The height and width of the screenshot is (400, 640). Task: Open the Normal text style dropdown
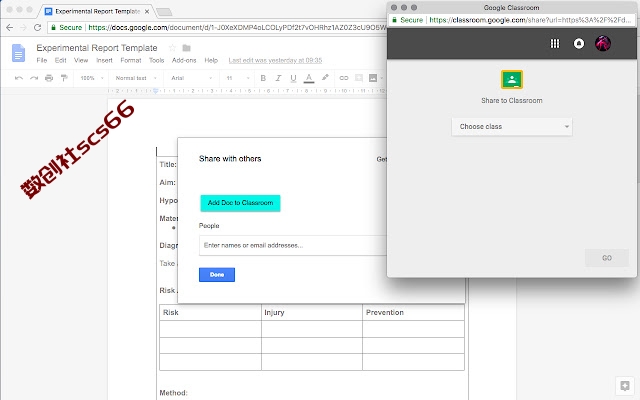click(136, 78)
